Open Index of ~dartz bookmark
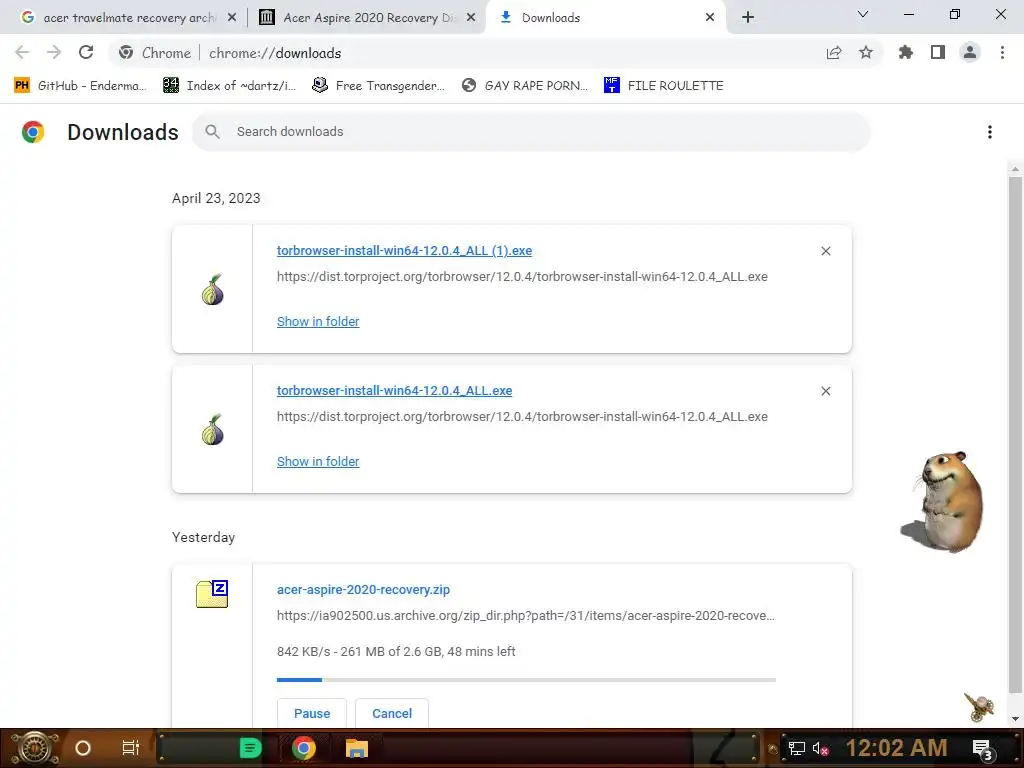Image resolution: width=1024 pixels, height=768 pixels. (x=229, y=86)
